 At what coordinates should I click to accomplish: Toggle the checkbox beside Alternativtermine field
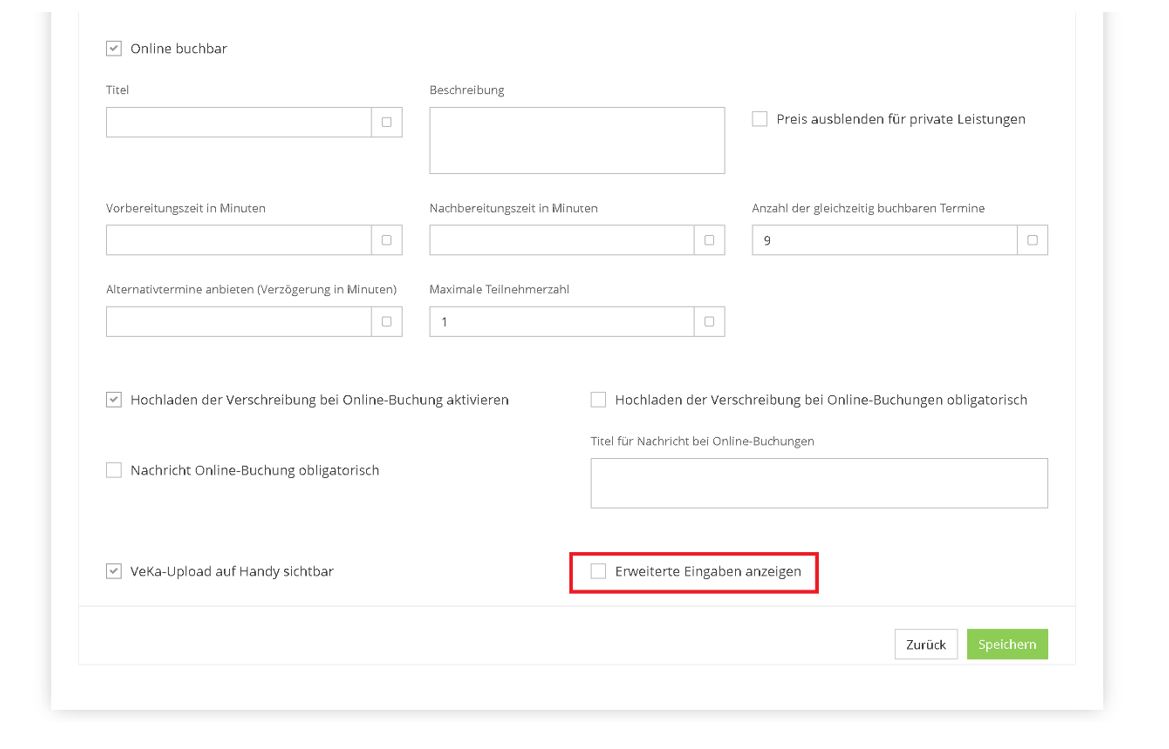[x=386, y=322]
